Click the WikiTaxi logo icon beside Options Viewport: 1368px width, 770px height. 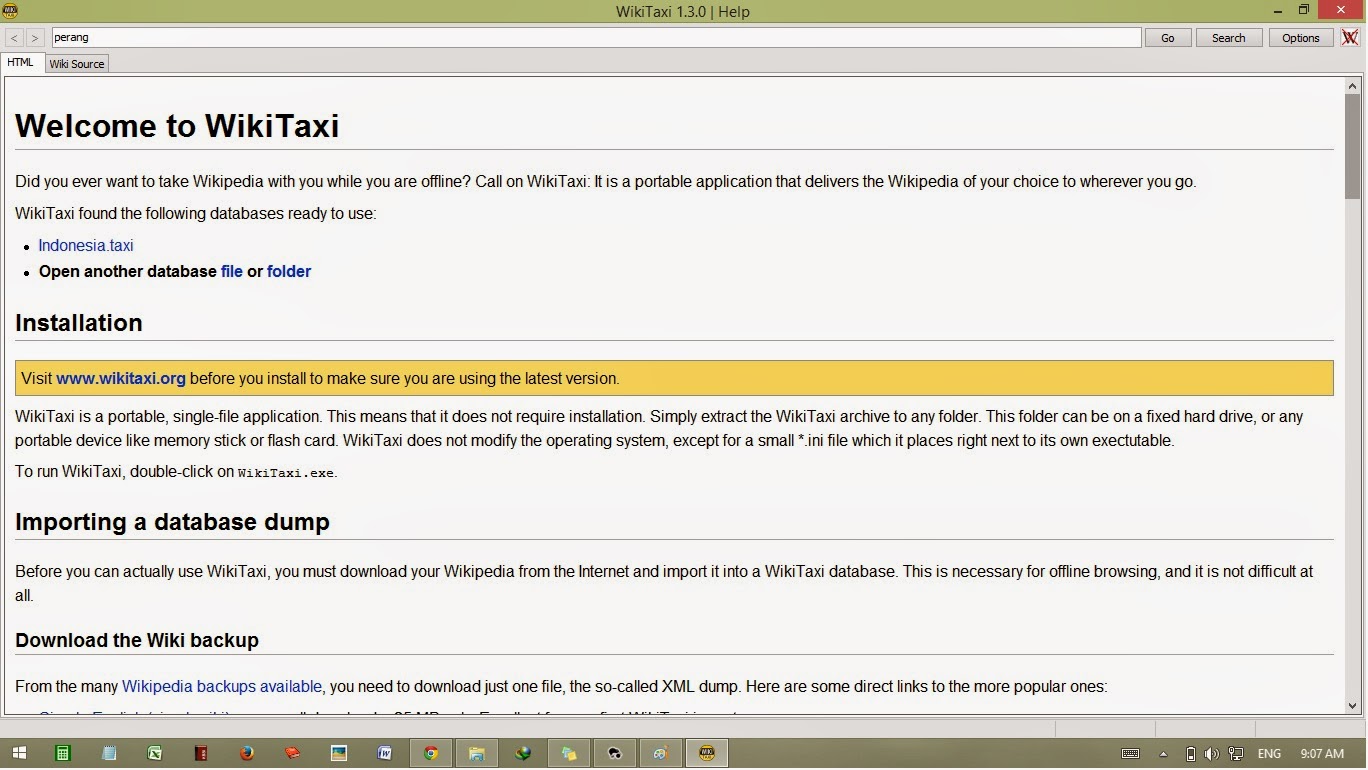(1350, 37)
